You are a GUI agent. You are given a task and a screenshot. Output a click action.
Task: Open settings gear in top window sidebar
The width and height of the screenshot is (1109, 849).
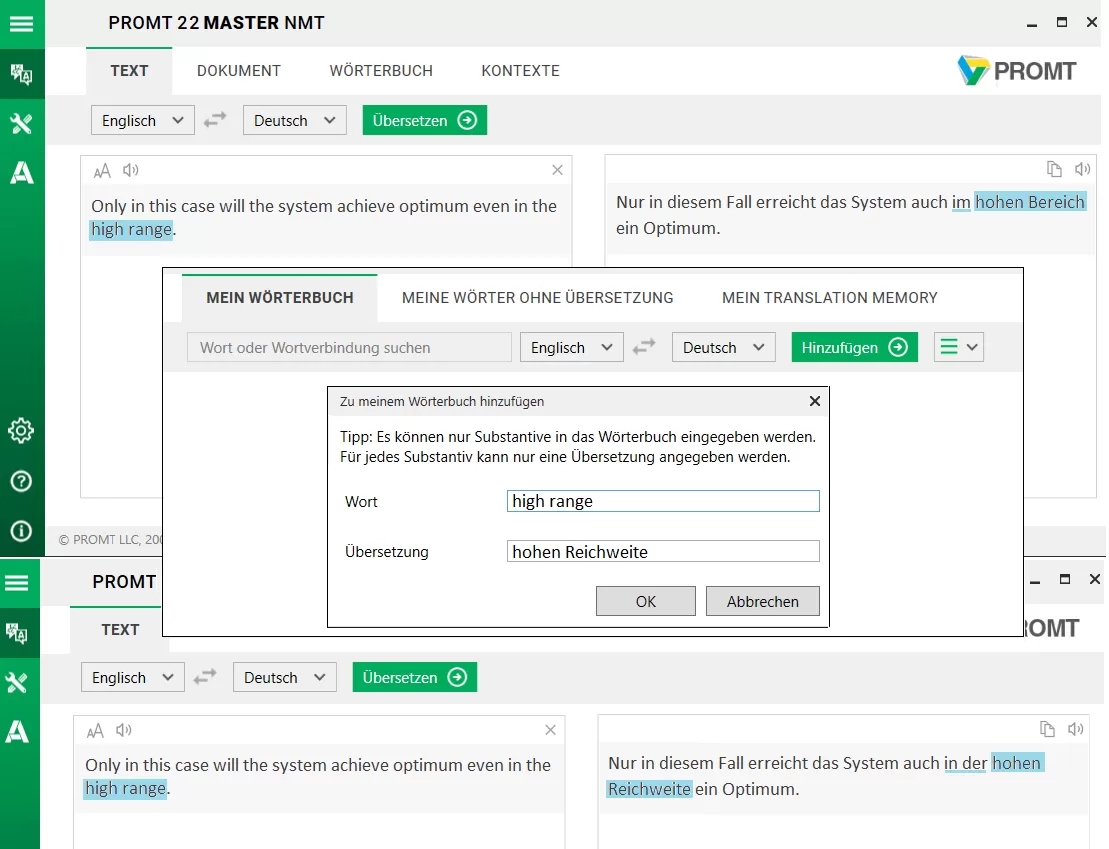click(21, 430)
